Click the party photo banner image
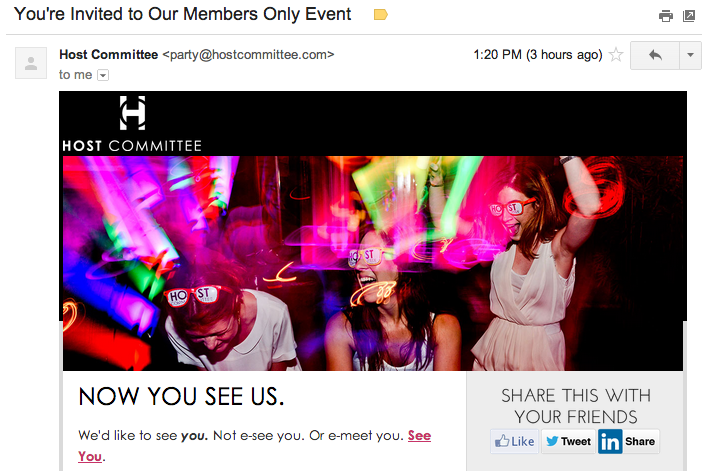This screenshot has height=471, width=713. pos(373,263)
